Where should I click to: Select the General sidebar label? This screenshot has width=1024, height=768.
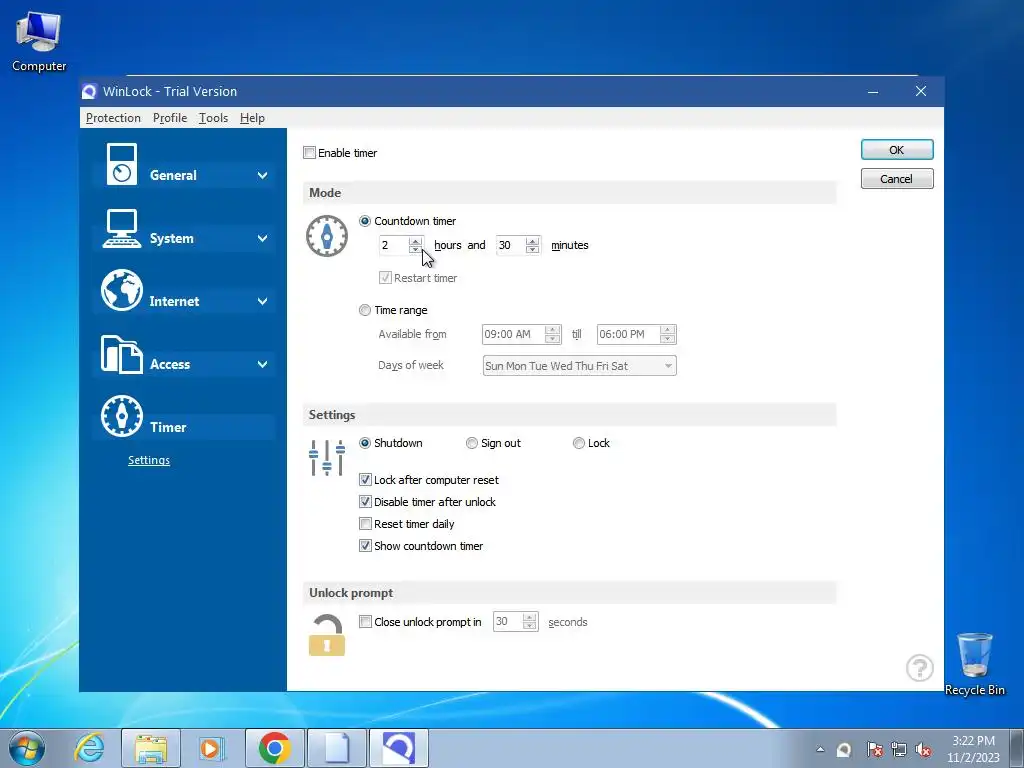click(173, 176)
